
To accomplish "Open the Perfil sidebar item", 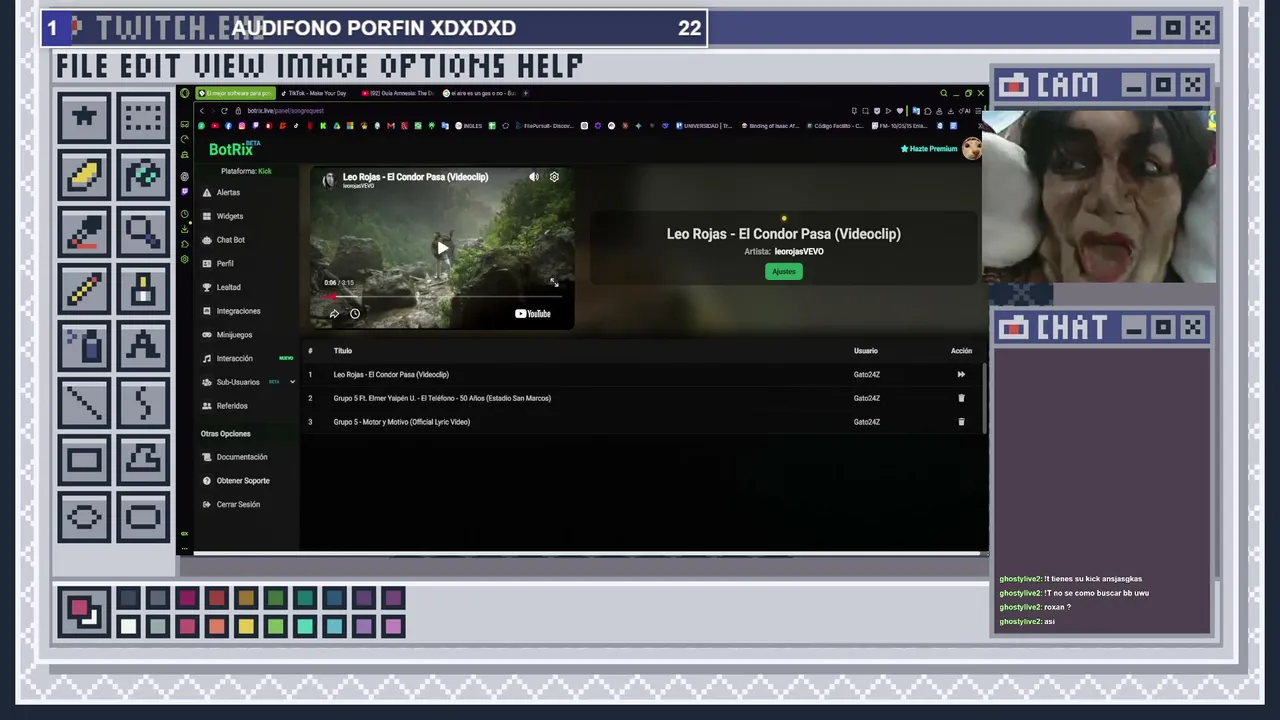I will tap(225, 264).
